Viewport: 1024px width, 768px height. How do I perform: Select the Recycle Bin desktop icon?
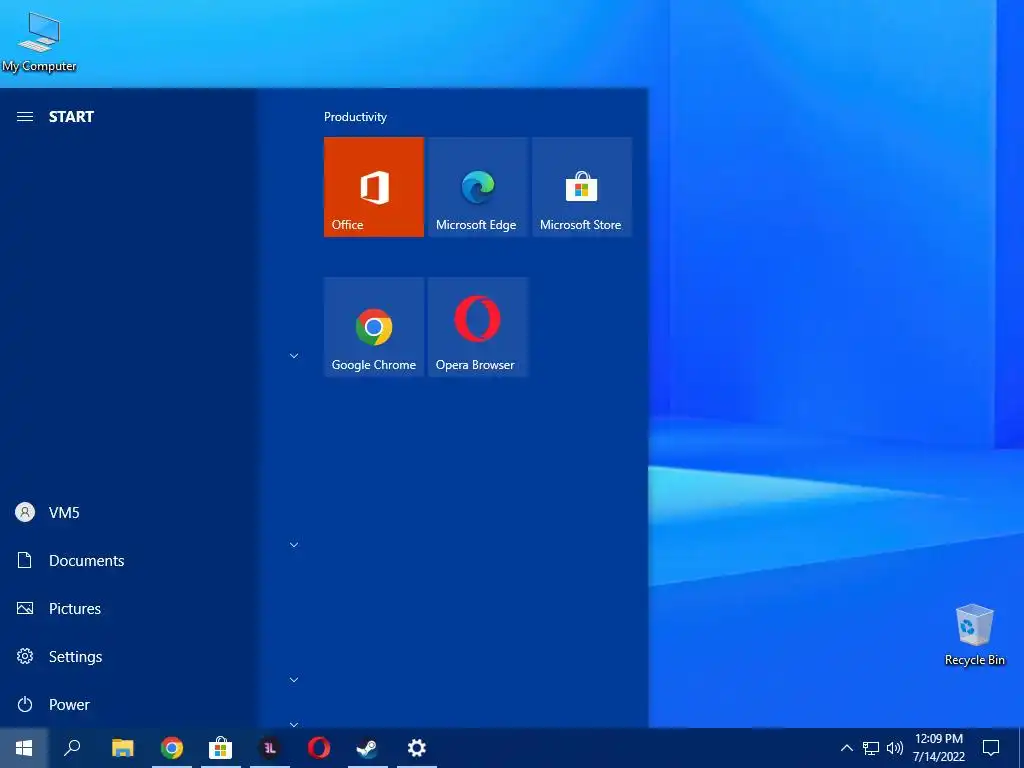(x=974, y=635)
